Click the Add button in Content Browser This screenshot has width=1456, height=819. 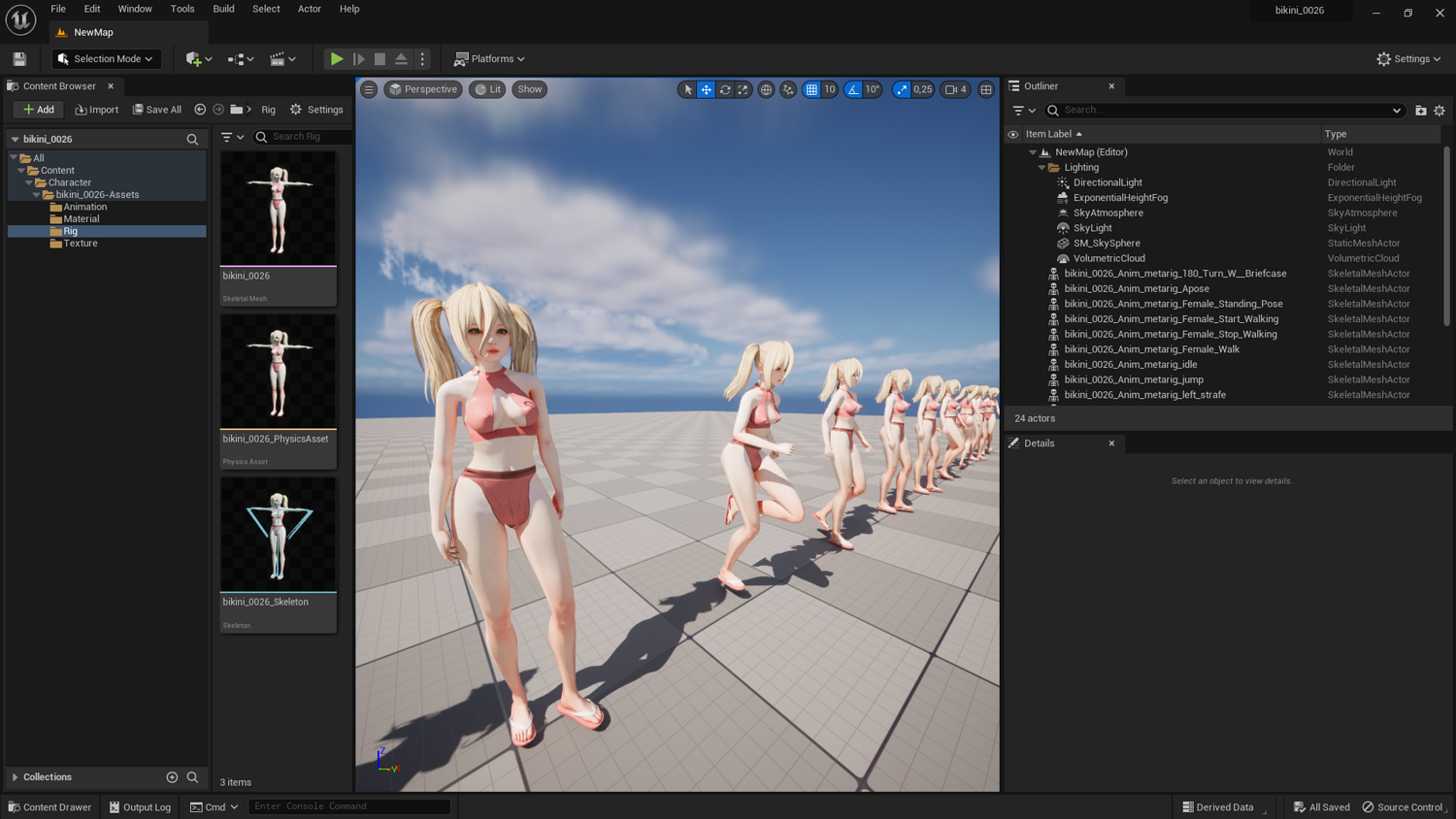point(39,110)
